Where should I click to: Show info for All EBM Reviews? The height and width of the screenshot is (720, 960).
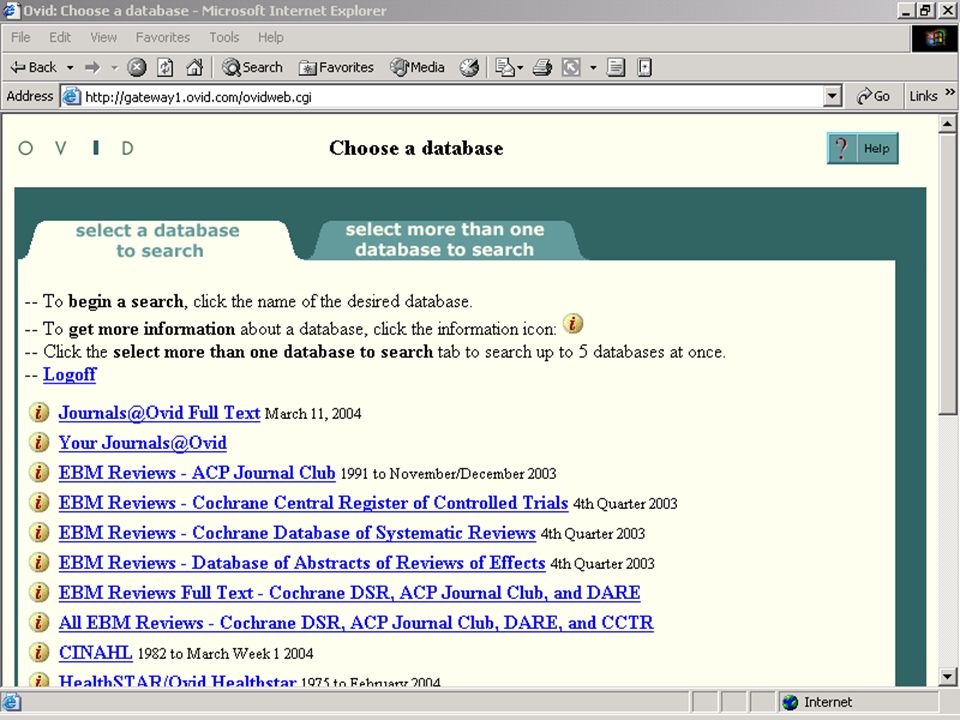click(39, 622)
